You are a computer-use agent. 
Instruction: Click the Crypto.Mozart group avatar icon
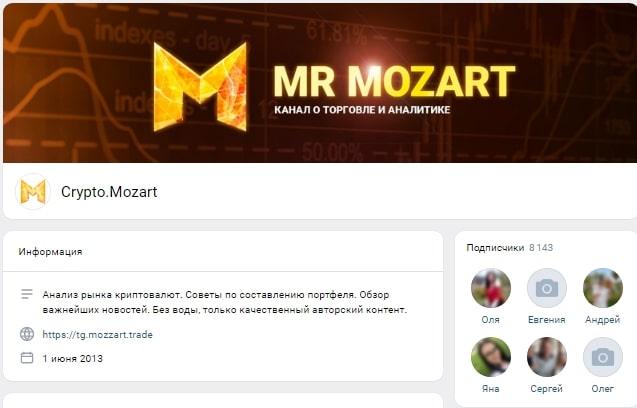(x=33, y=191)
